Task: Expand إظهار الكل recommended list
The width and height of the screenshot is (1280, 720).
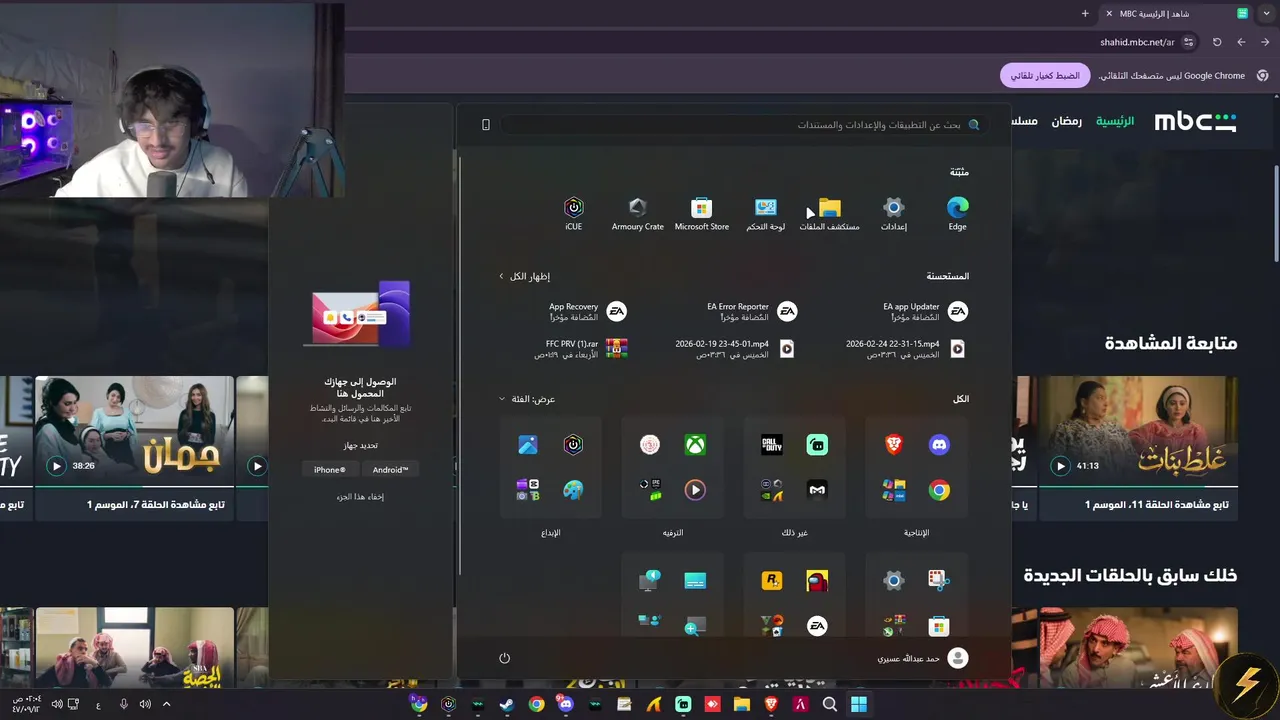Action: coord(525,276)
